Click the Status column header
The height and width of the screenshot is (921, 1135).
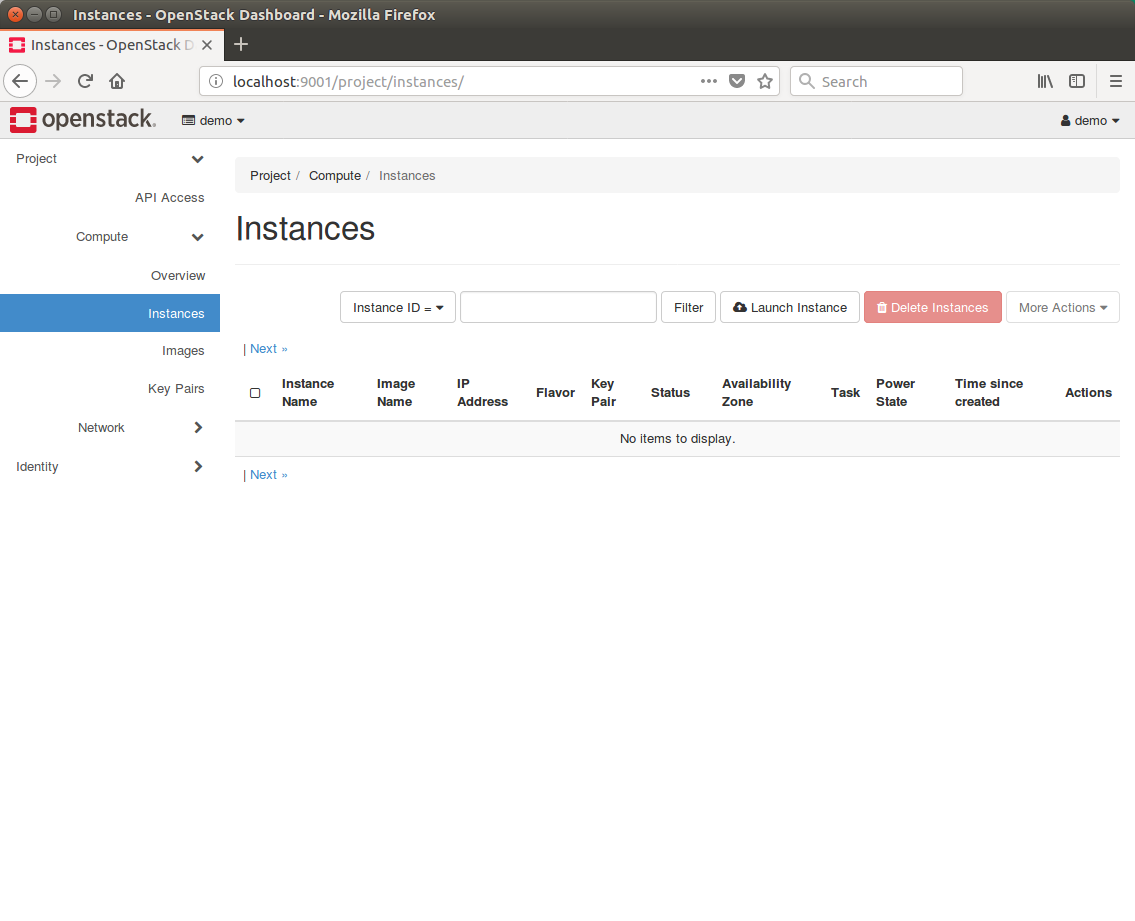(670, 392)
